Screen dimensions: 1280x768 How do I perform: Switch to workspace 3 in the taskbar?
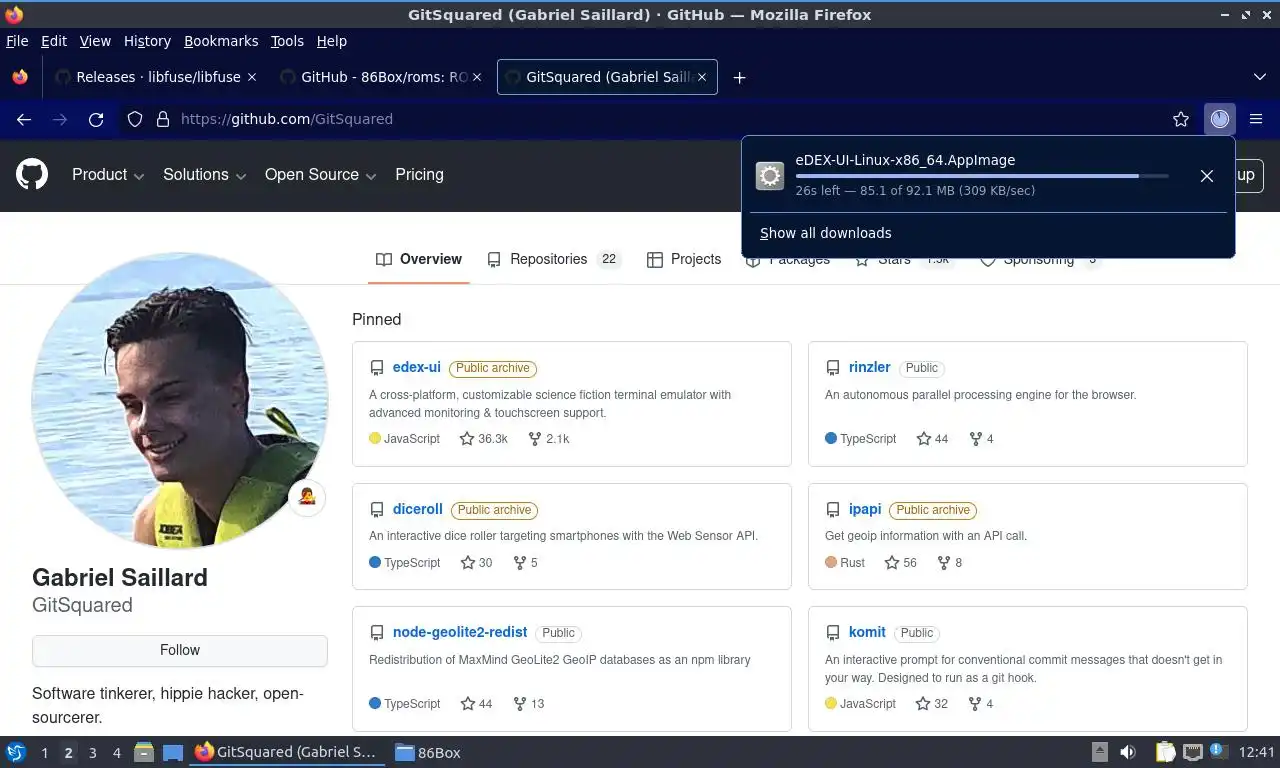point(92,753)
